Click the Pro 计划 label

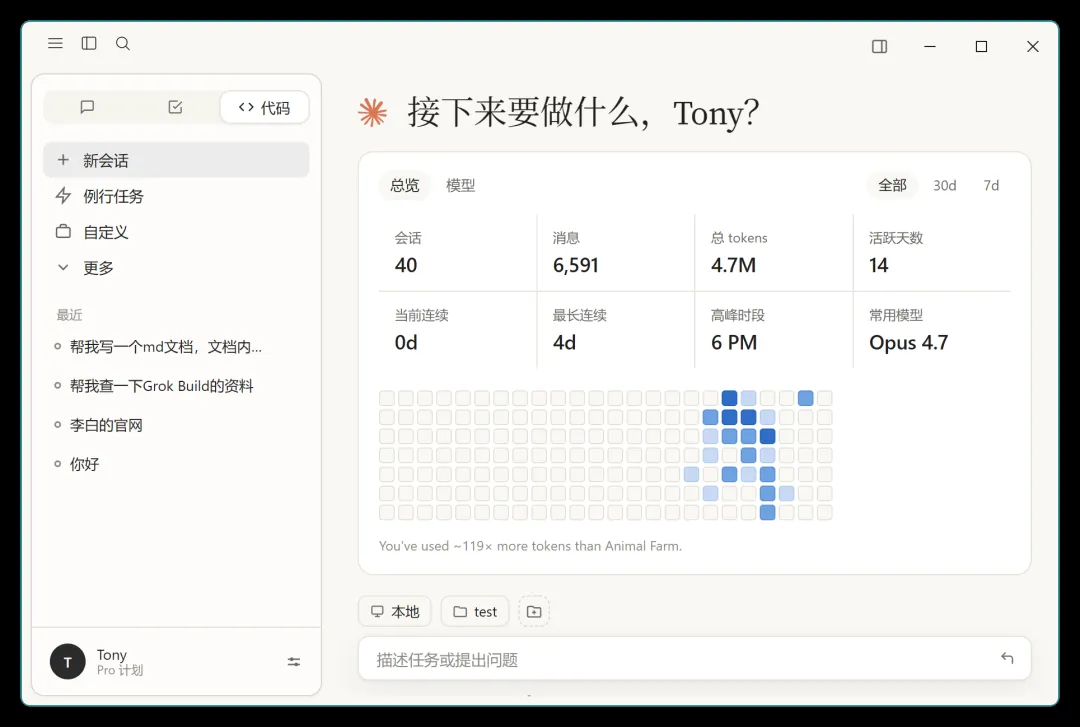pos(120,670)
